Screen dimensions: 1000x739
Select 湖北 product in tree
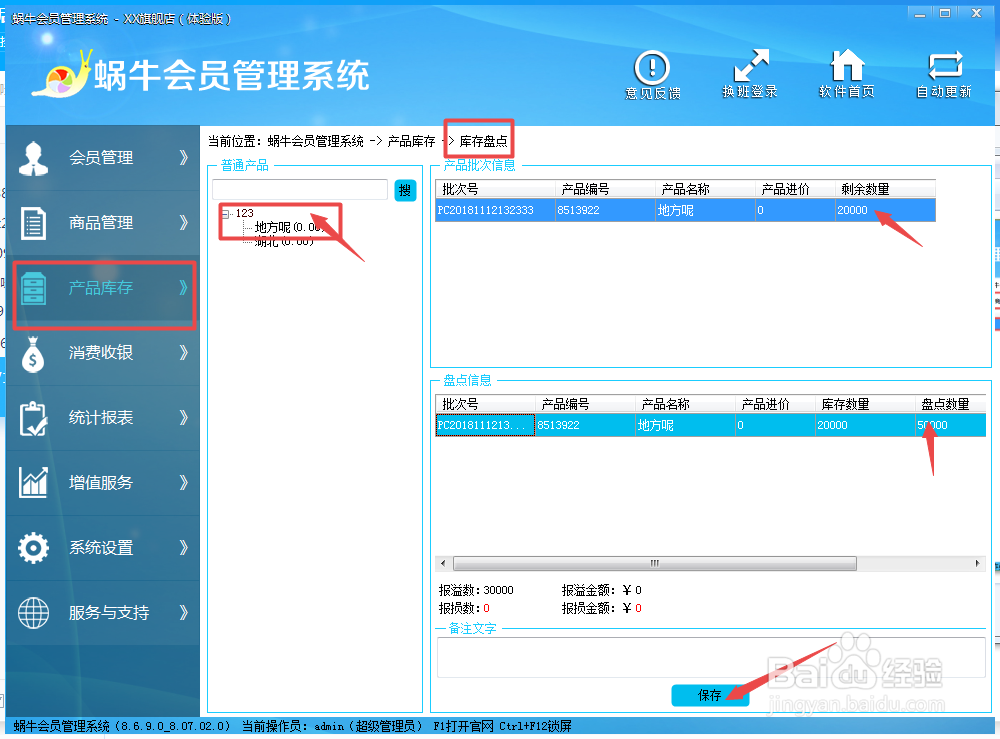(x=284, y=242)
